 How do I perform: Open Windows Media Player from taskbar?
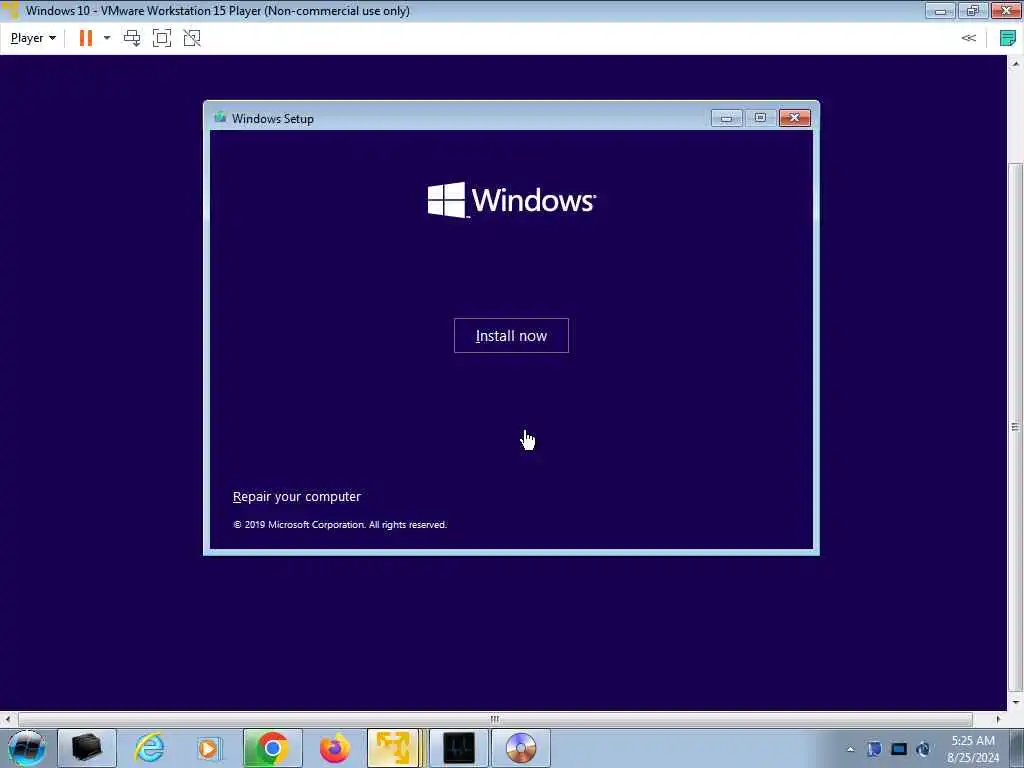208,748
